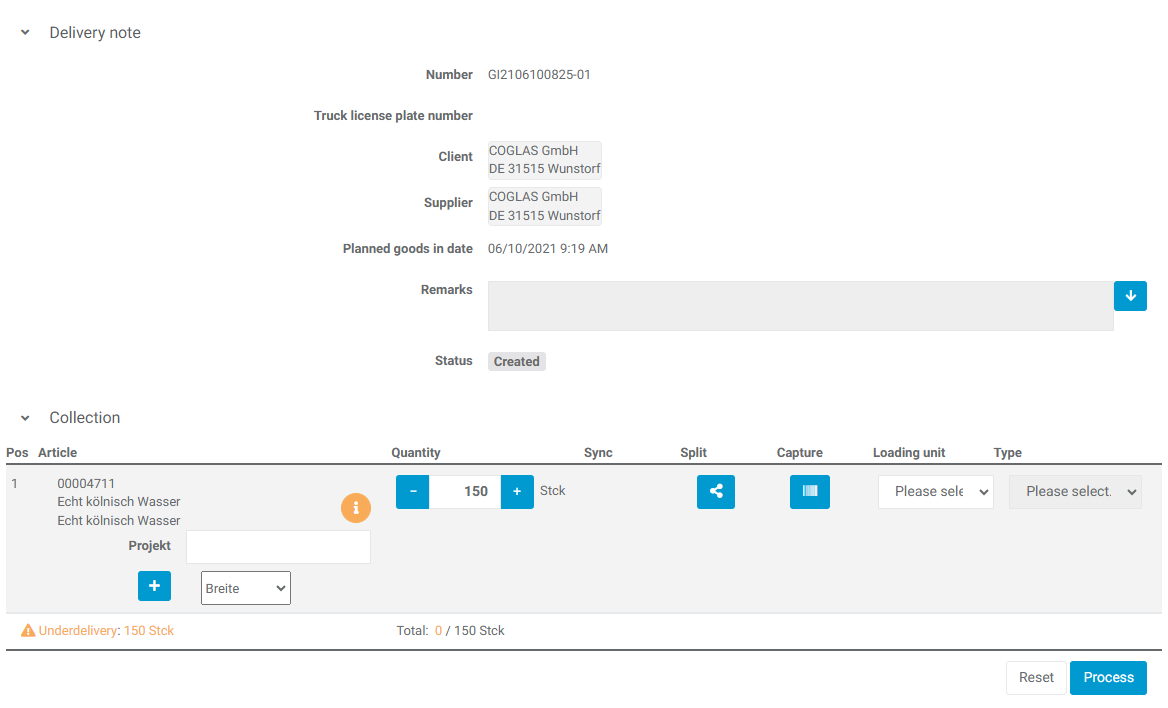Image resolution: width=1168 pixels, height=708 pixels.
Task: Click the Supplier COGLAS GmbH field
Action: click(x=545, y=206)
